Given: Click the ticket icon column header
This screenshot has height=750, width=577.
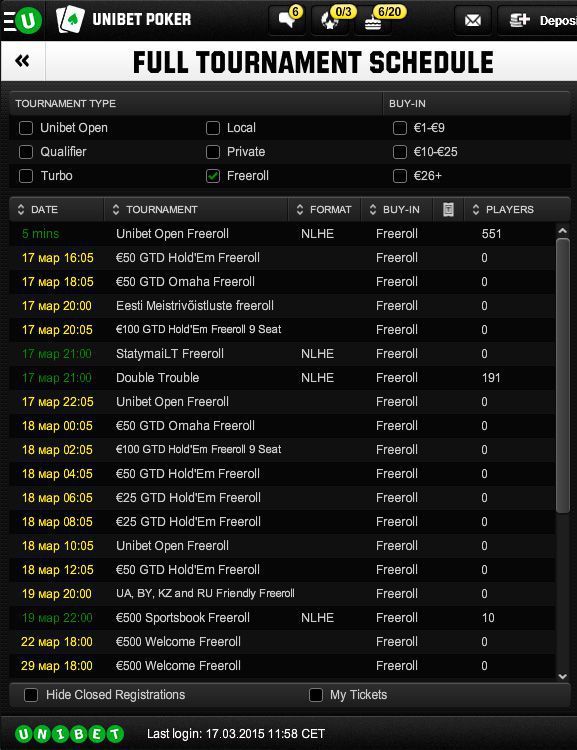Looking at the screenshot, I should click(448, 210).
